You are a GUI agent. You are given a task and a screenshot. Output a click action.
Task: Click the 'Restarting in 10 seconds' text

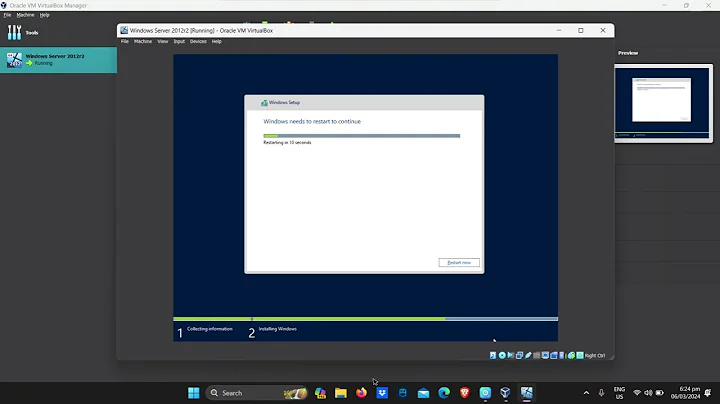[x=287, y=143]
